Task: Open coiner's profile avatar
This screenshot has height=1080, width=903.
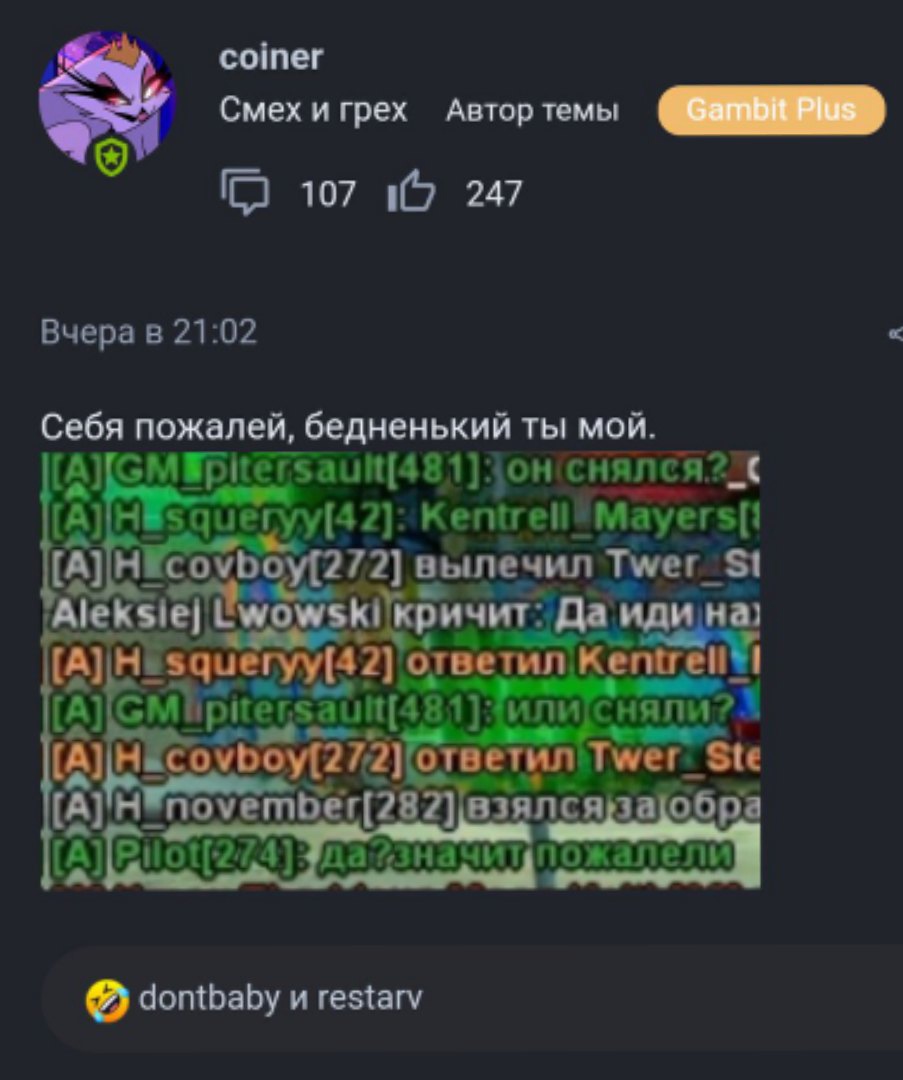Action: point(107,100)
